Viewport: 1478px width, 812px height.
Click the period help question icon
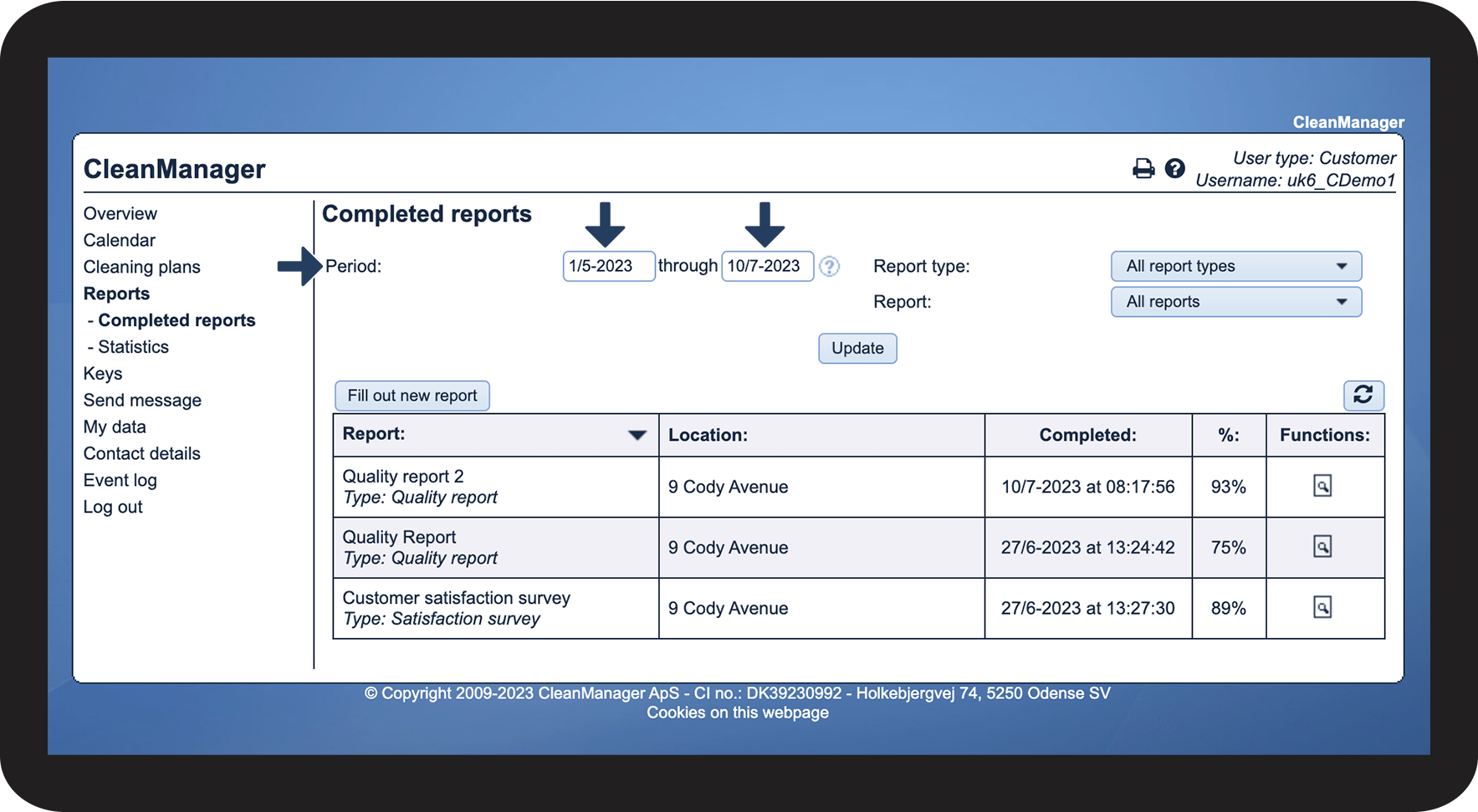829,266
